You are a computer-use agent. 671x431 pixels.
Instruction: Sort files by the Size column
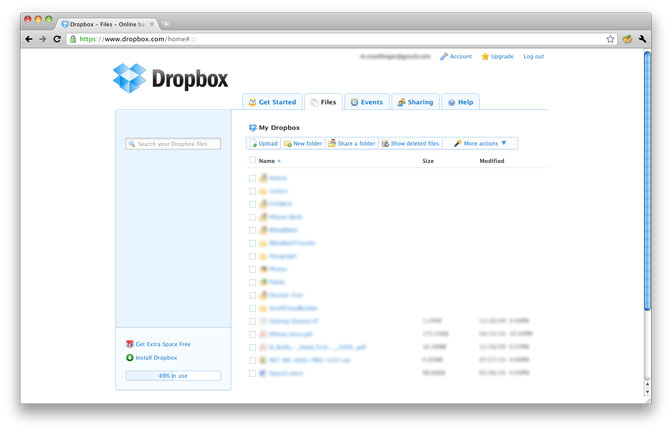(428, 161)
